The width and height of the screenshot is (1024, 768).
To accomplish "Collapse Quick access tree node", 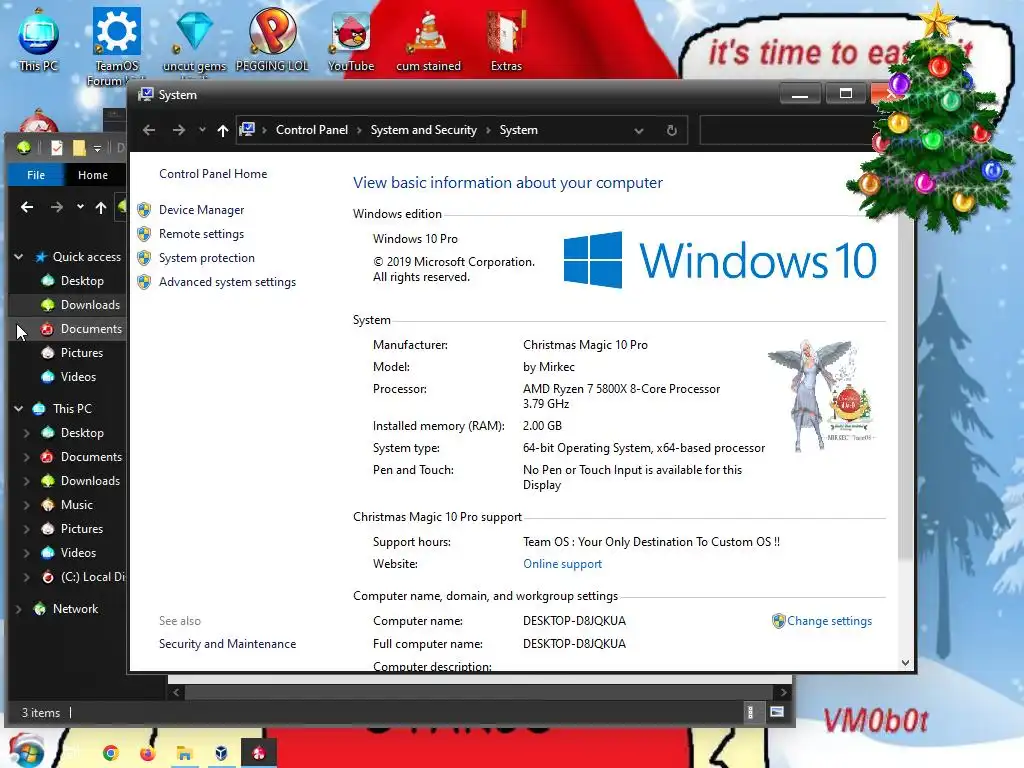I will (19, 257).
